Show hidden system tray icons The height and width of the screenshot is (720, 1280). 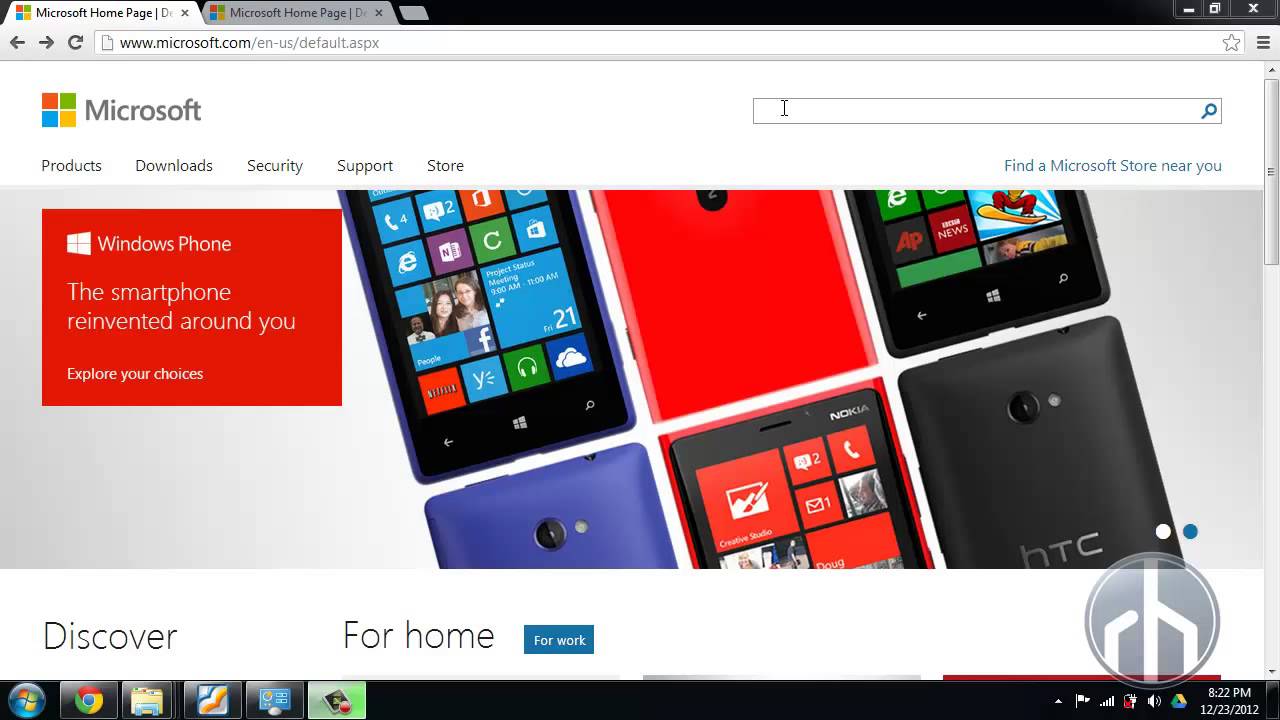point(1058,701)
